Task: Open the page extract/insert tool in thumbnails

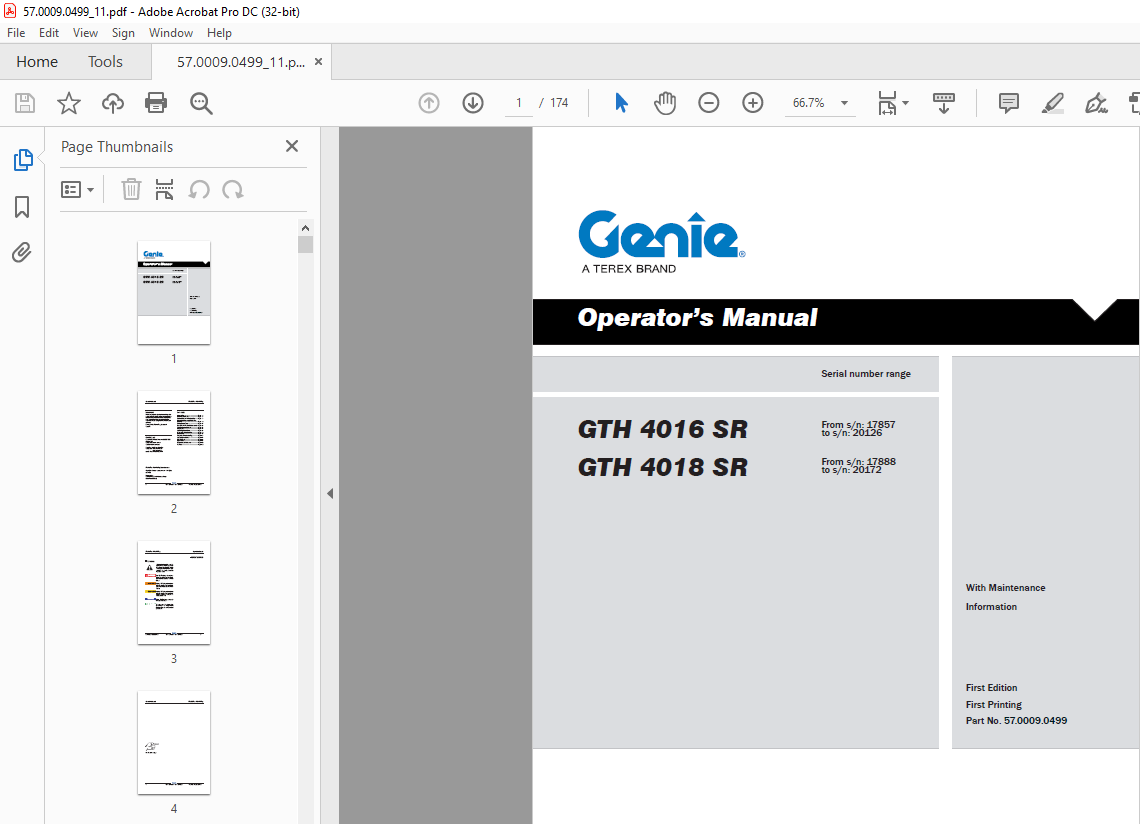Action: point(164,190)
